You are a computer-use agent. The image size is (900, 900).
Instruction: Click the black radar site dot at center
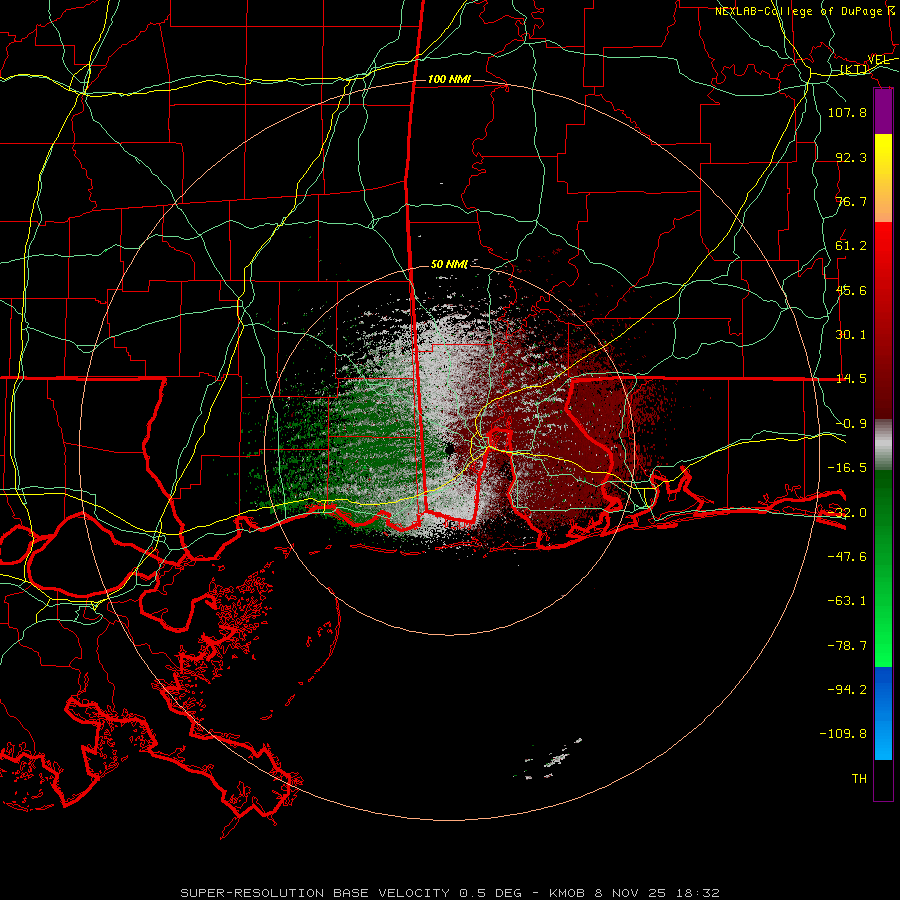pos(449,448)
